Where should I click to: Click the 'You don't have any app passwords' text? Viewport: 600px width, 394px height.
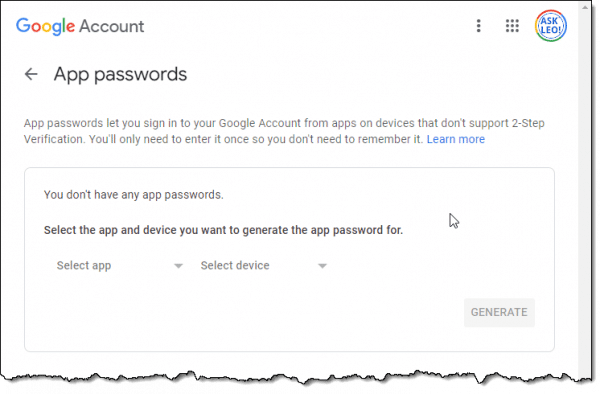(x=133, y=195)
